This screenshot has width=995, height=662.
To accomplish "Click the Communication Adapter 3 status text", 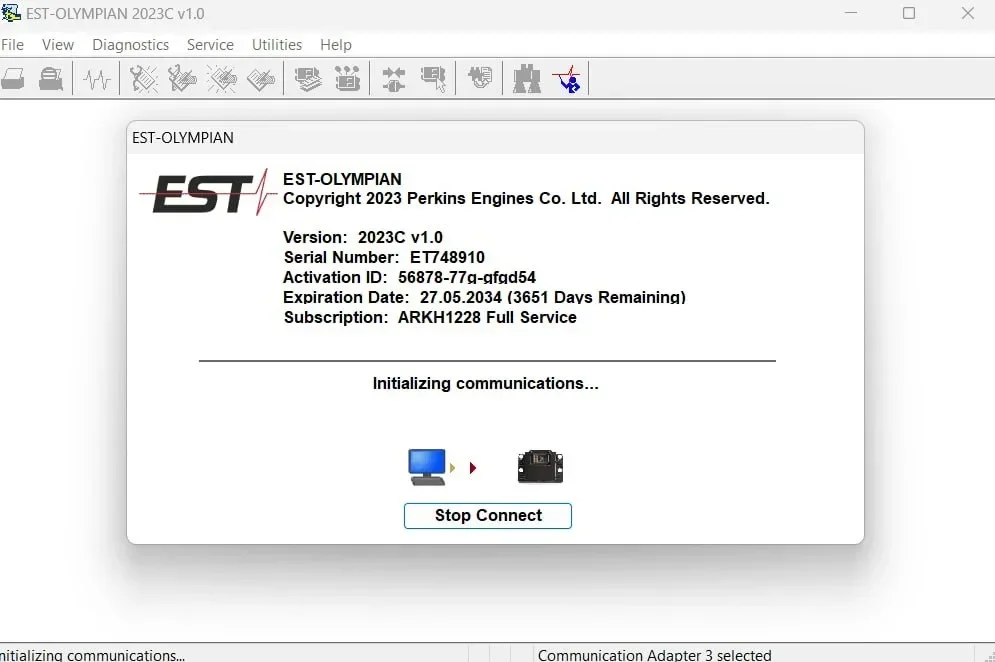I will [x=654, y=654].
